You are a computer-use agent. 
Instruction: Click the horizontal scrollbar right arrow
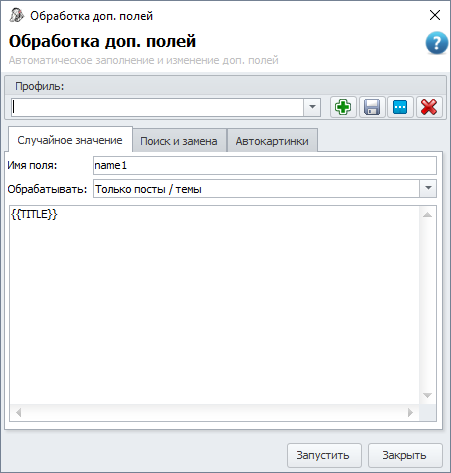(x=410, y=413)
